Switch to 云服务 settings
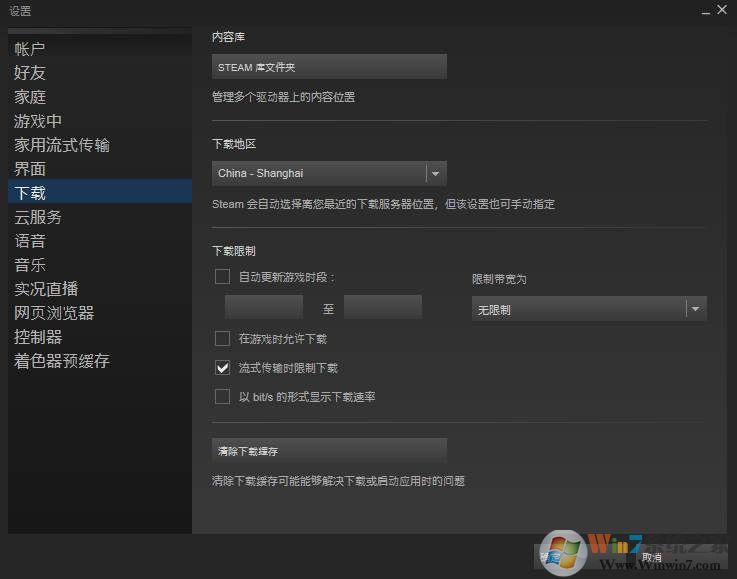 pyautogui.click(x=38, y=217)
